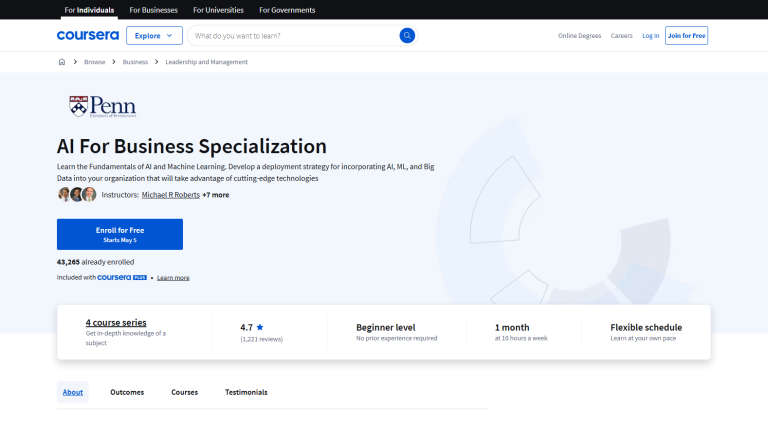
Task: Select the For Universities tab
Action: click(218, 10)
